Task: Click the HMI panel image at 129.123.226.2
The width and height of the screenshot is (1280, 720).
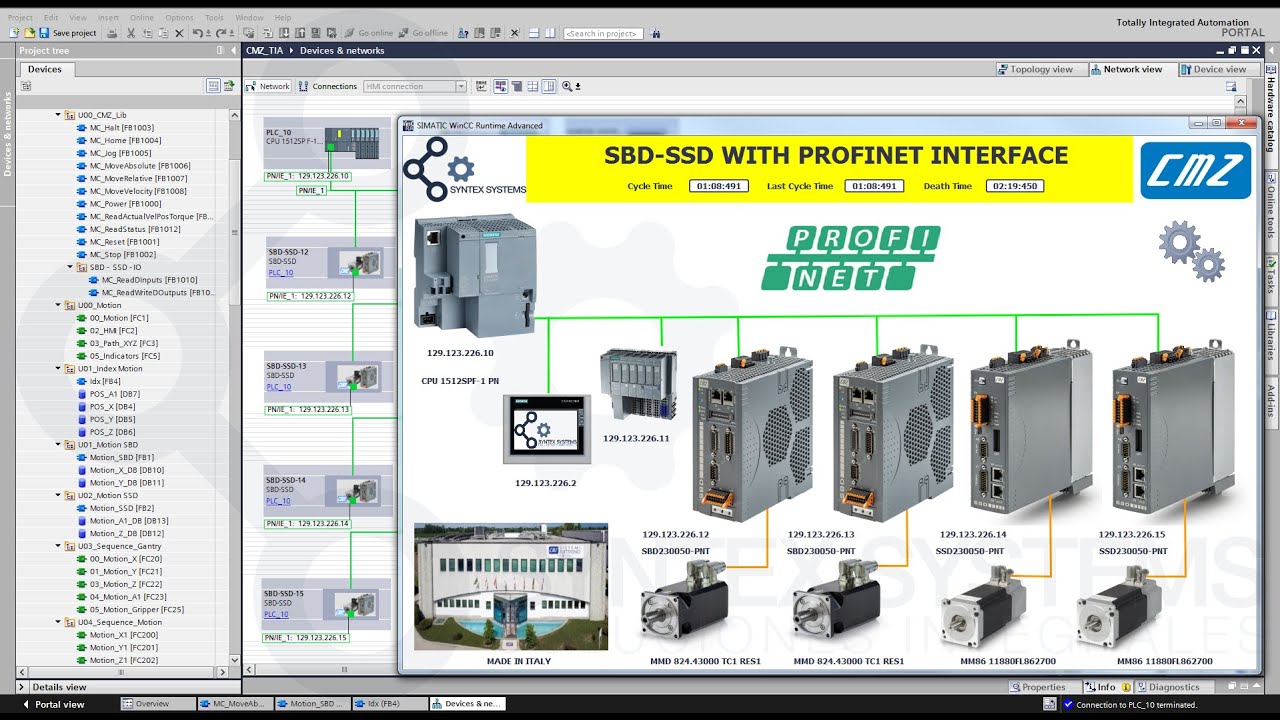Action: (x=546, y=429)
